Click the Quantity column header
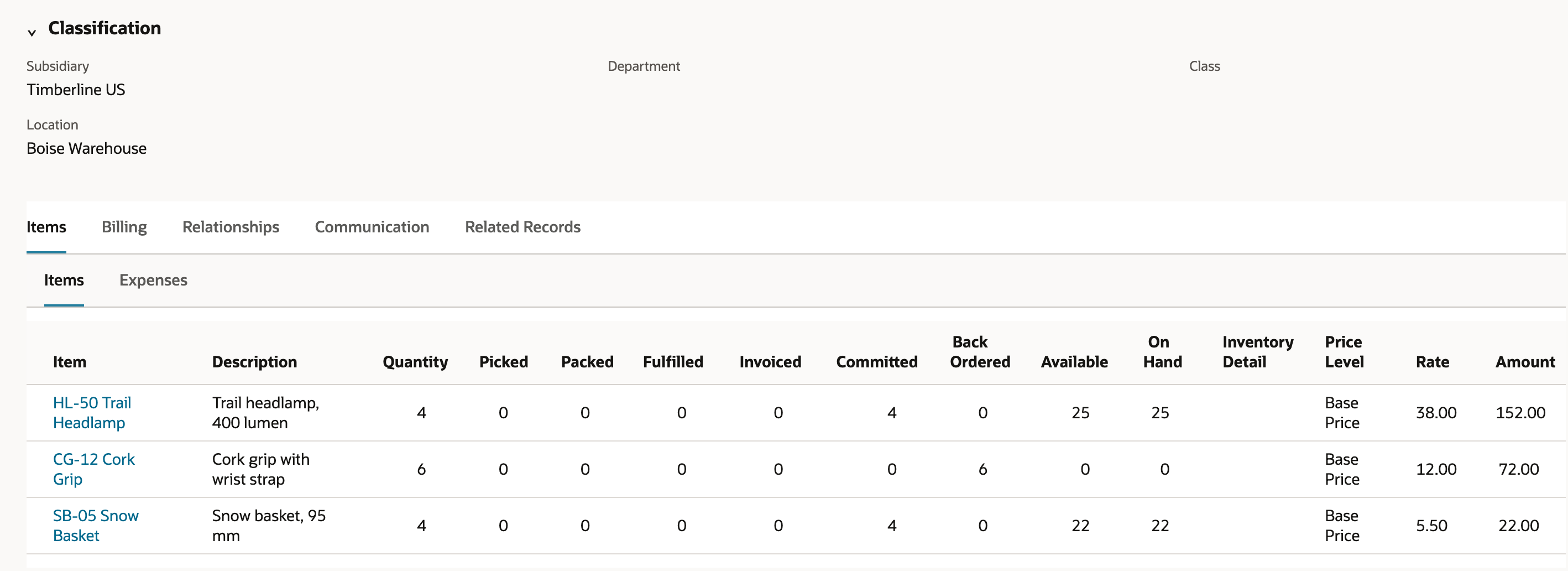The width and height of the screenshot is (1568, 571). point(415,362)
